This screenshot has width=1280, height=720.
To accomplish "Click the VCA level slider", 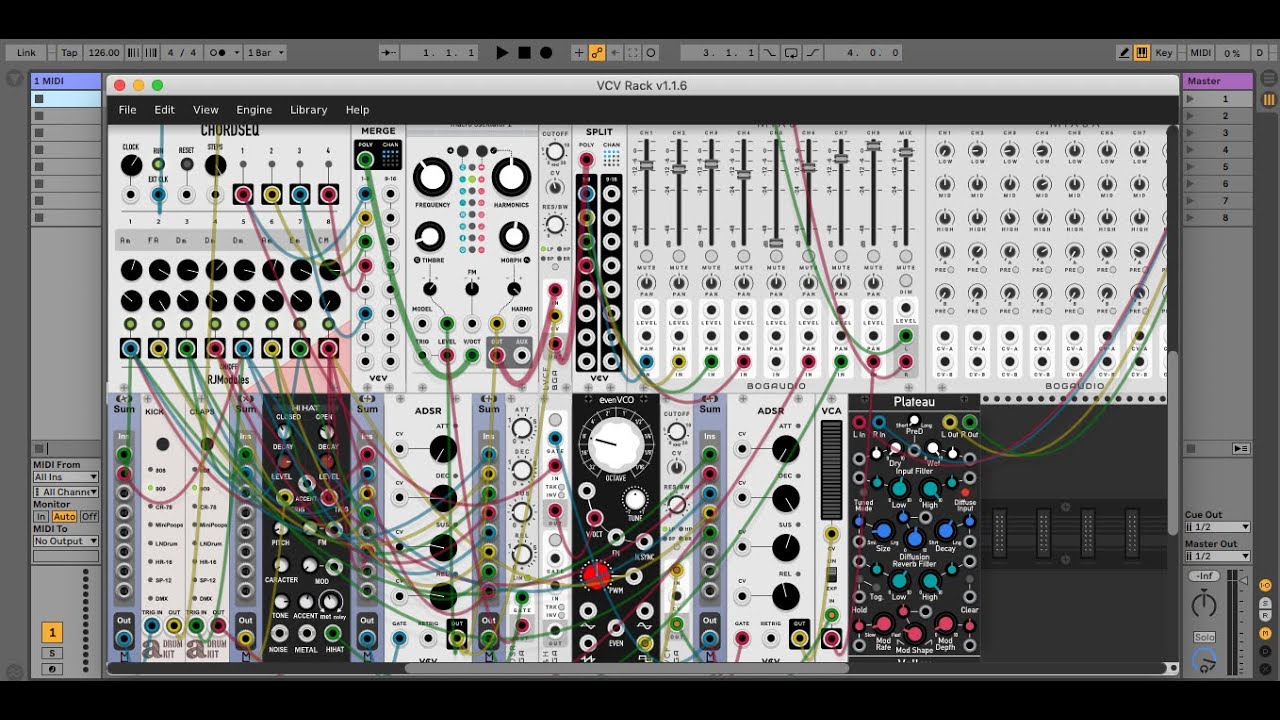I will [831, 469].
